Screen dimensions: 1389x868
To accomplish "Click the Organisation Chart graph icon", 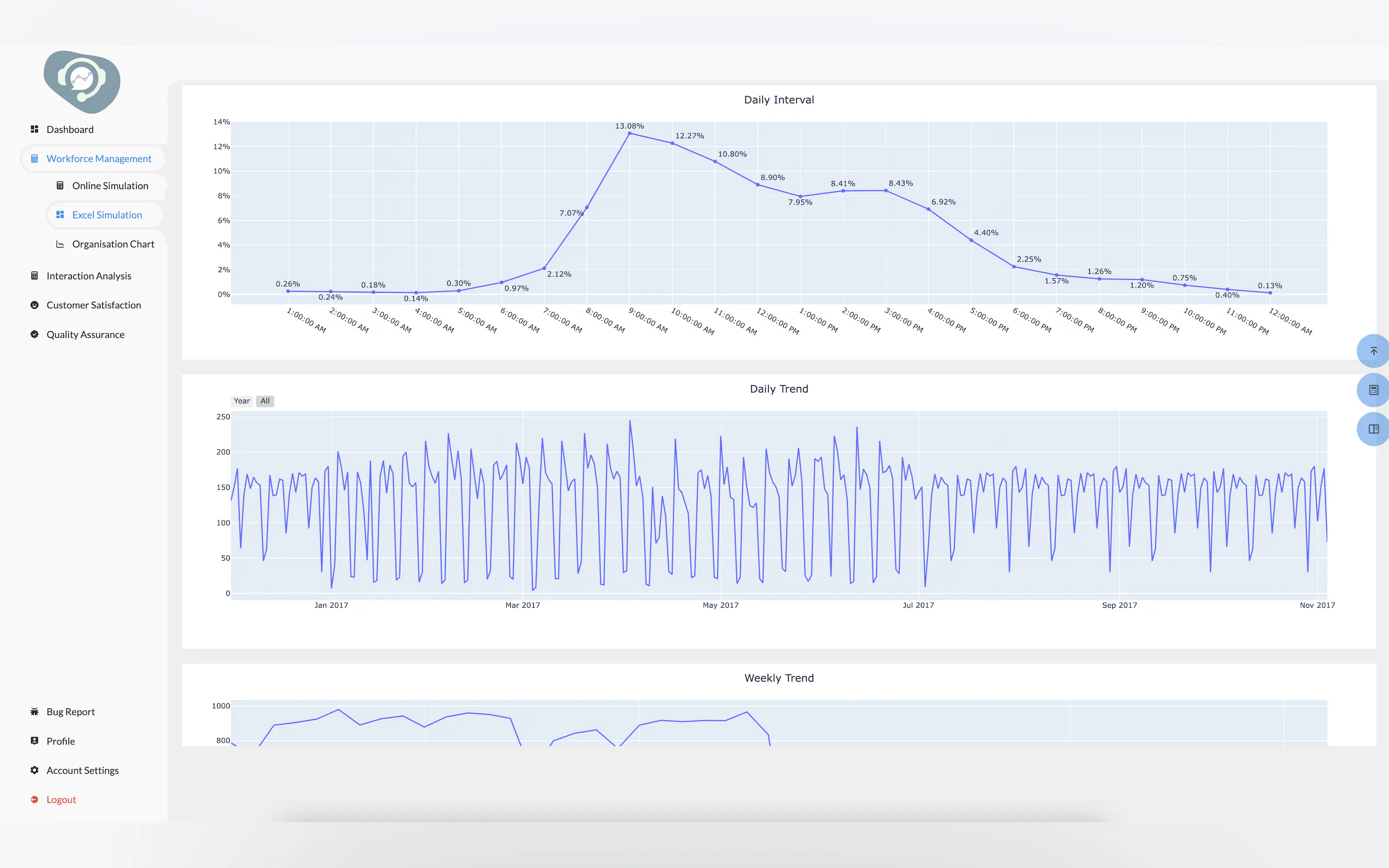I will tap(60, 244).
